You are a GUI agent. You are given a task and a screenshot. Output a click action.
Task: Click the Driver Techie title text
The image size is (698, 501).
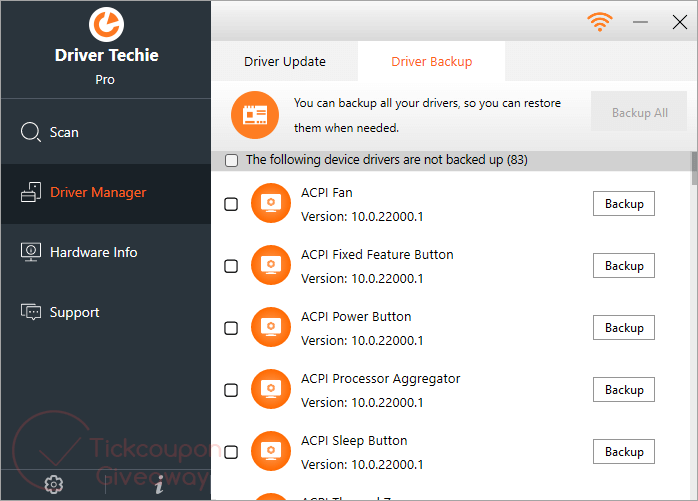(x=106, y=55)
